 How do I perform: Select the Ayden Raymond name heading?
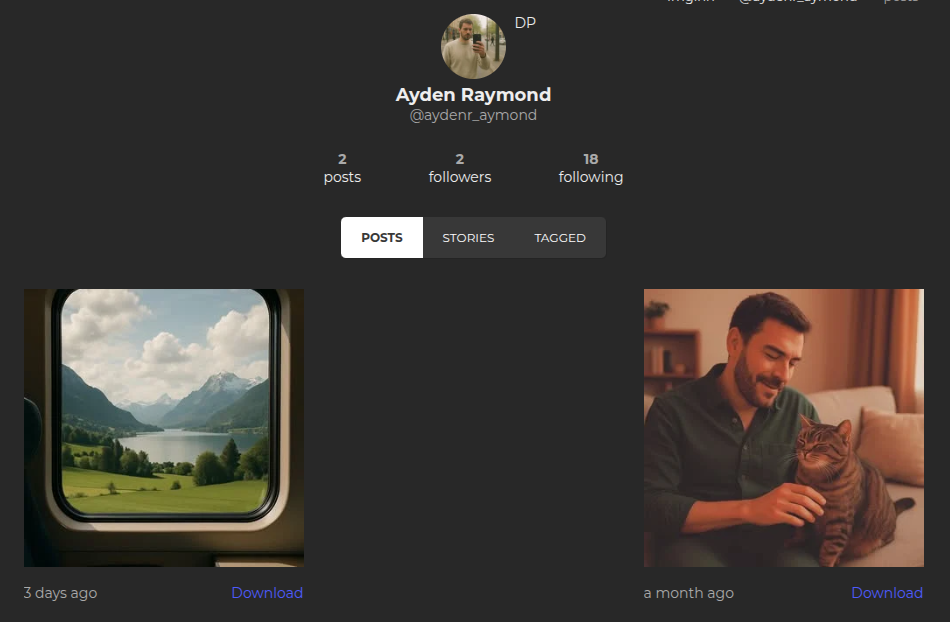click(x=473, y=94)
